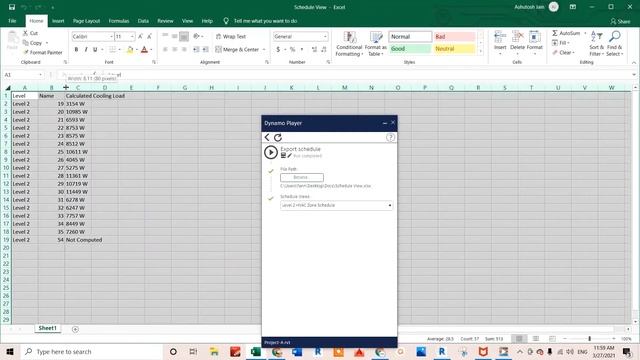Click the Accounting dollar format icon
Screen dimensions: 640x360
coord(278,49)
